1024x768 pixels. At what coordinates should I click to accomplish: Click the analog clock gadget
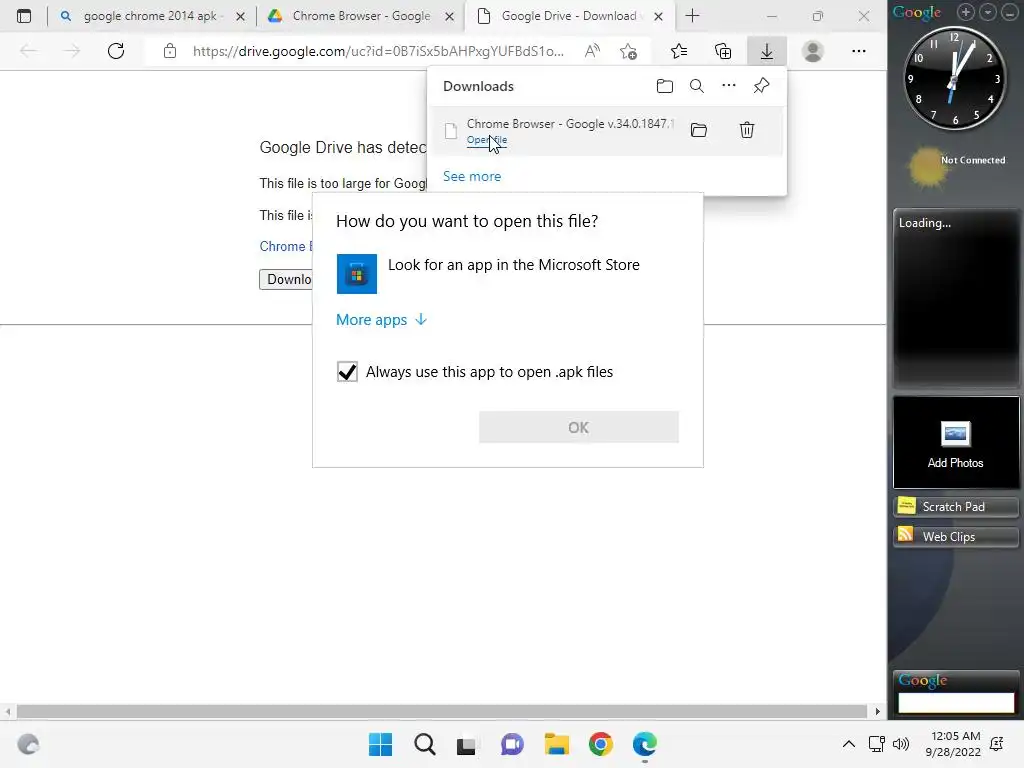click(x=954, y=78)
